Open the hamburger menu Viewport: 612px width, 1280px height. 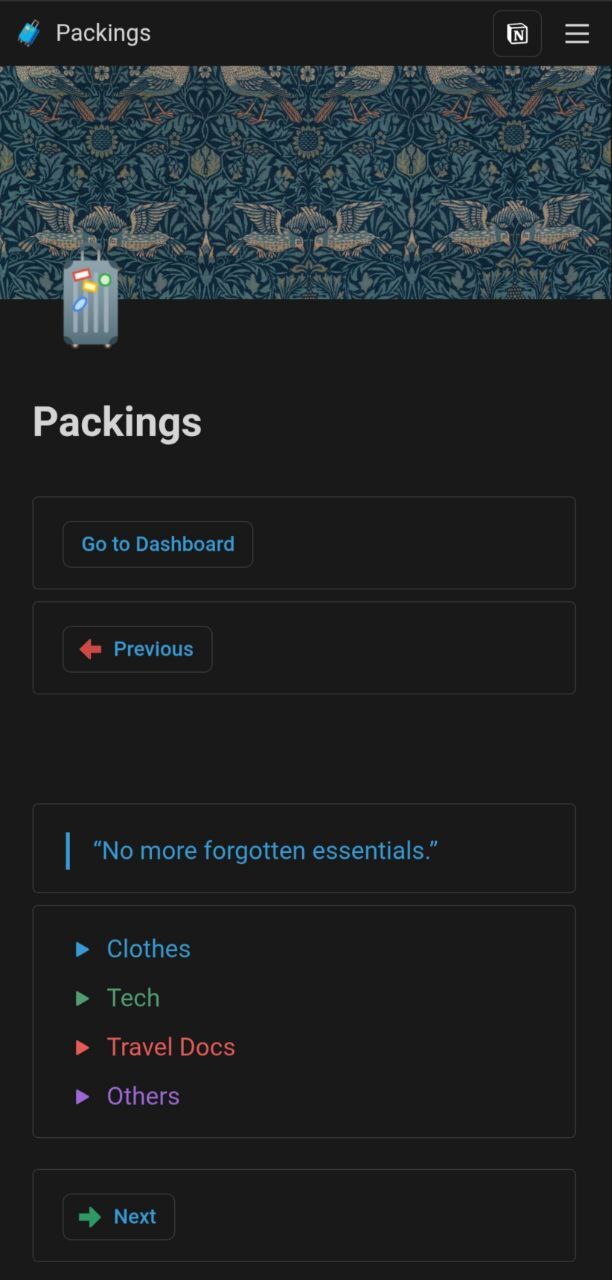(x=577, y=34)
